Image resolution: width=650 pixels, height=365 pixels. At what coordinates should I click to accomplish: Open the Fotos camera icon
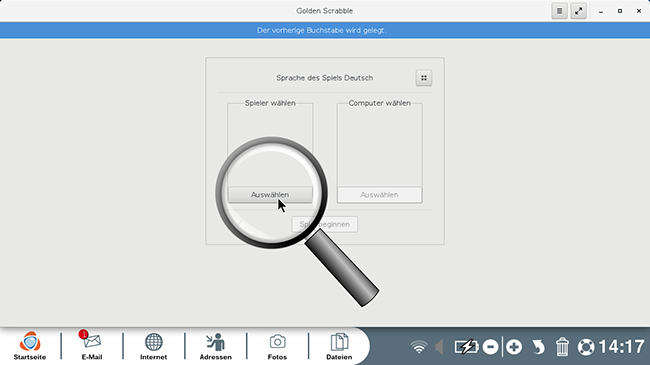277,346
